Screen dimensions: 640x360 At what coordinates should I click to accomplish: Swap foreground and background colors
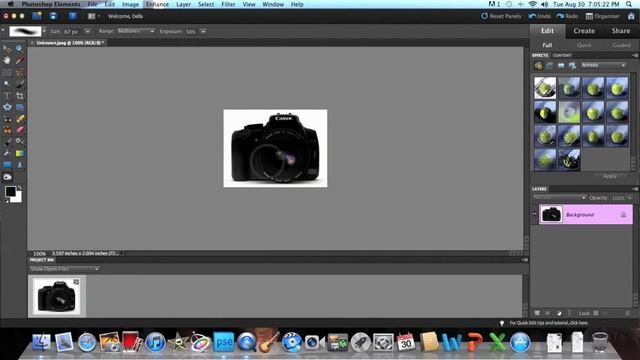tap(19, 188)
